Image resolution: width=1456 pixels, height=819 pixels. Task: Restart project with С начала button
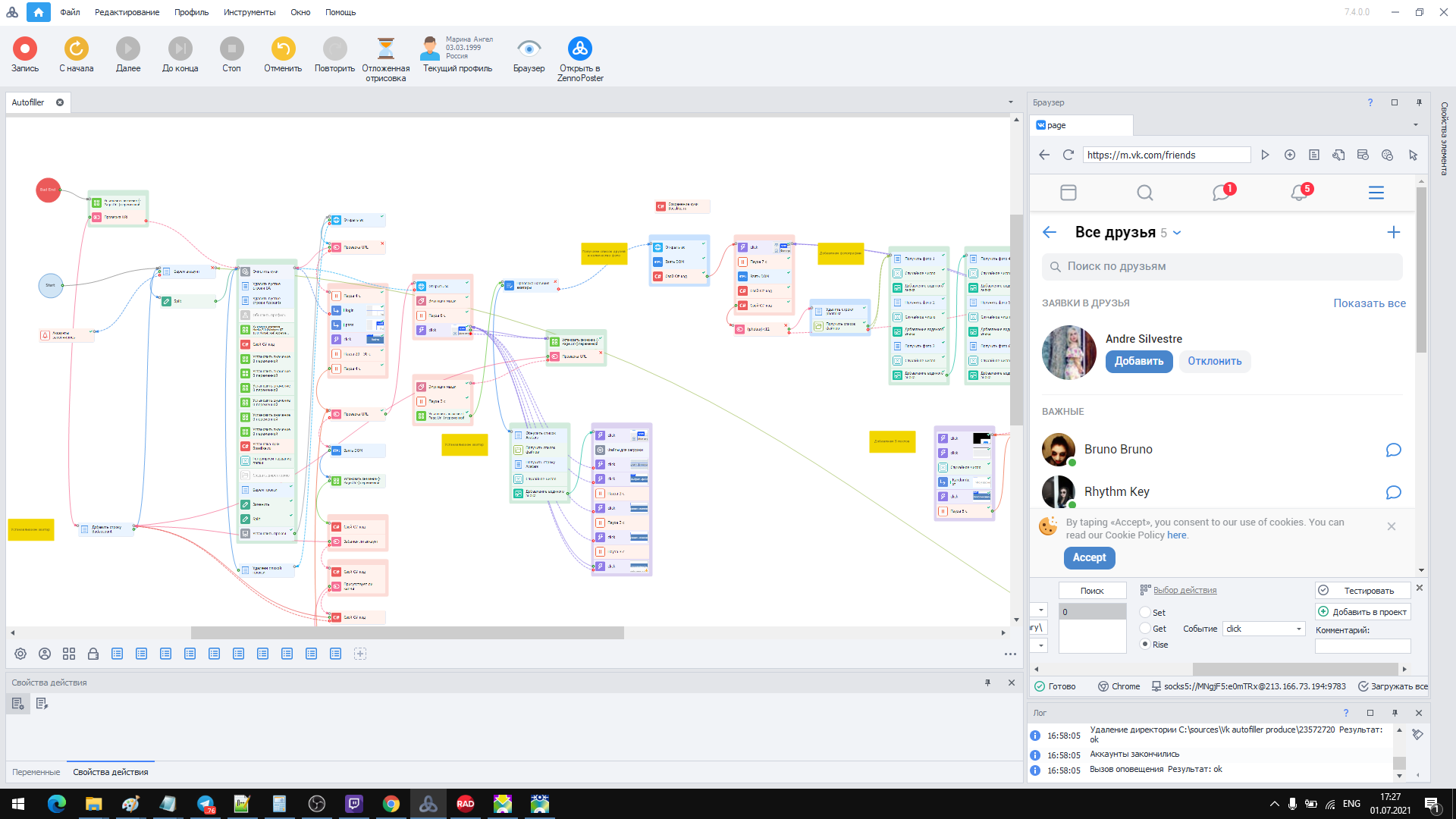77,49
